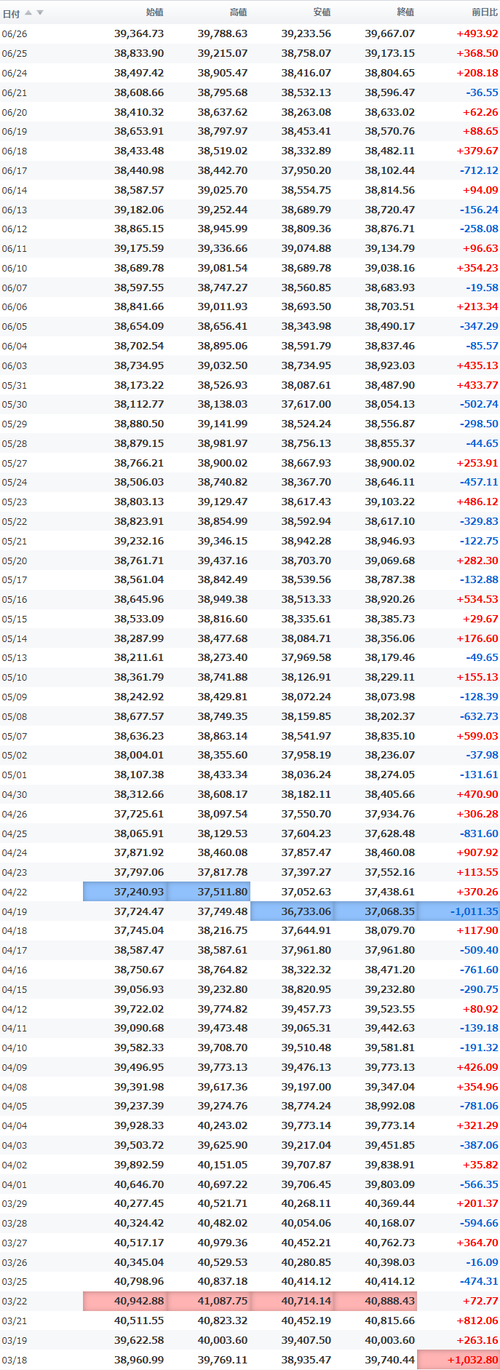Click the 安値 column header
500x1370 pixels.
coord(322,13)
